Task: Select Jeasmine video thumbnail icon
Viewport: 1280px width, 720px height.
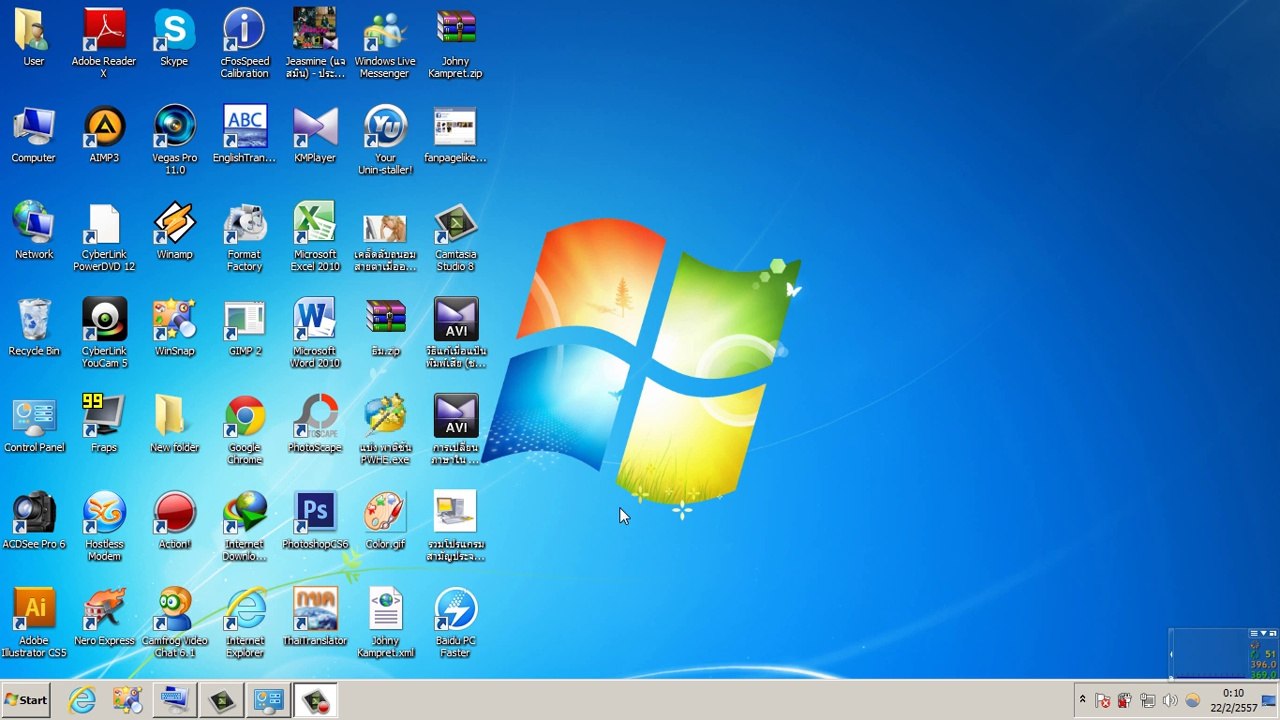Action: click(x=315, y=42)
